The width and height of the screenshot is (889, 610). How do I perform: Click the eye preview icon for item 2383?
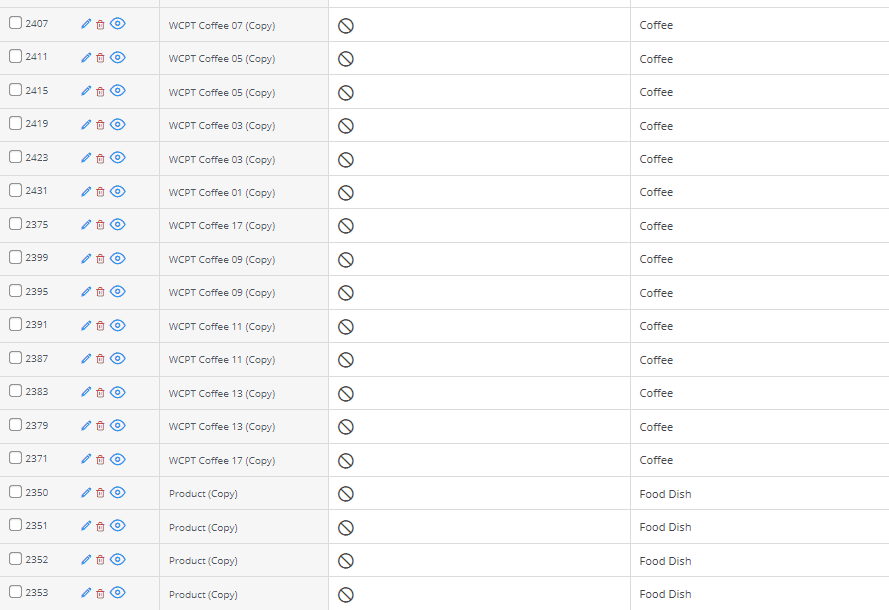118,392
